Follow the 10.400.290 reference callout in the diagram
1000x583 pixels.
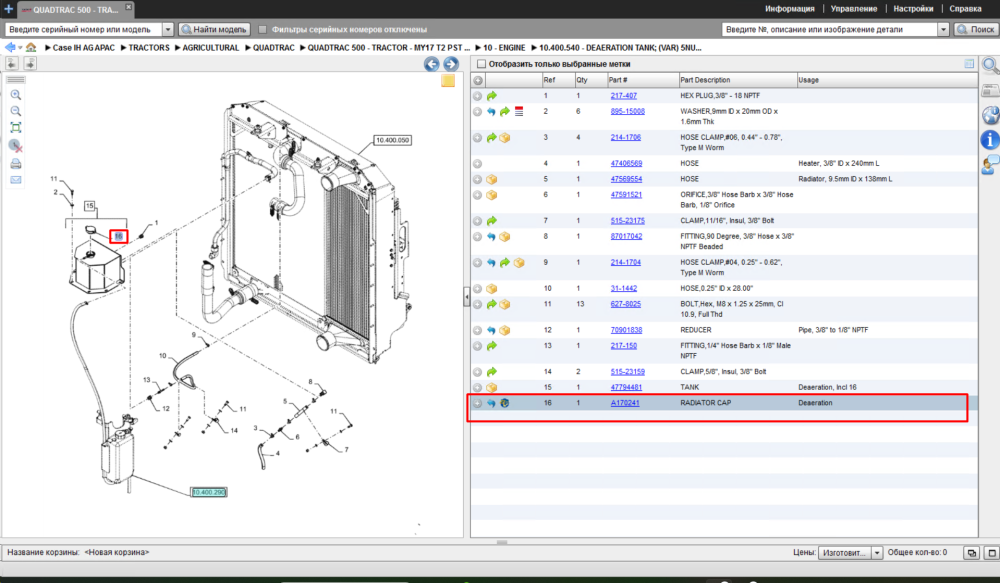click(x=209, y=492)
